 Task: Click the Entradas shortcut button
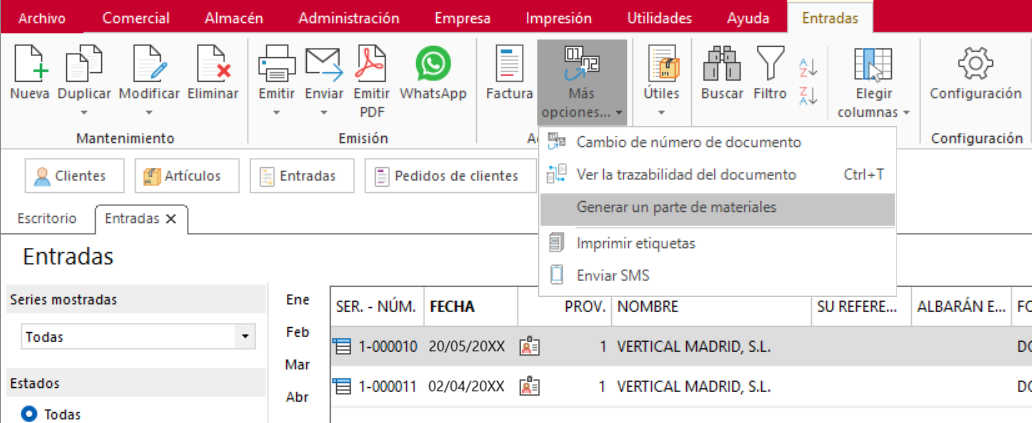pos(302,176)
